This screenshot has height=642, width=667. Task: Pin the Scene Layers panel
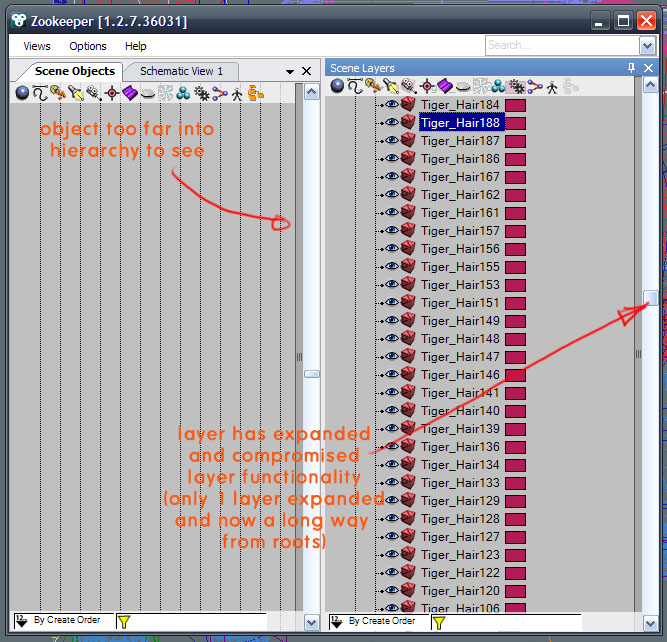coord(631,68)
